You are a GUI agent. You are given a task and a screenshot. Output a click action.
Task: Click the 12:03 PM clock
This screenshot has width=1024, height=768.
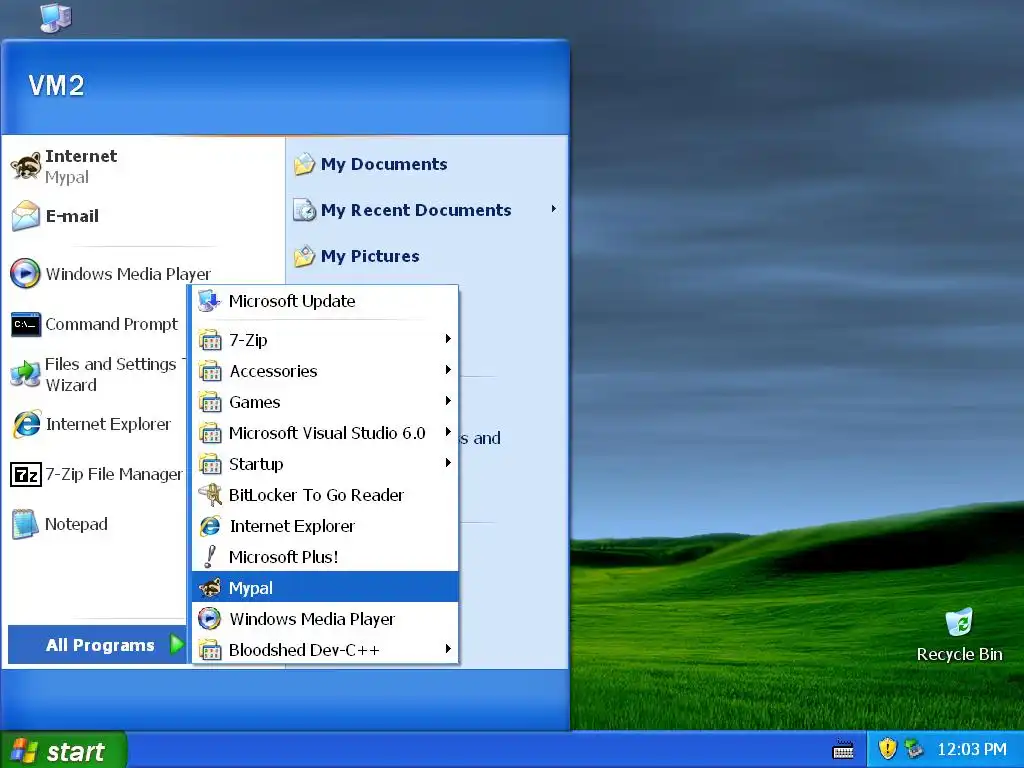pyautogui.click(x=972, y=749)
